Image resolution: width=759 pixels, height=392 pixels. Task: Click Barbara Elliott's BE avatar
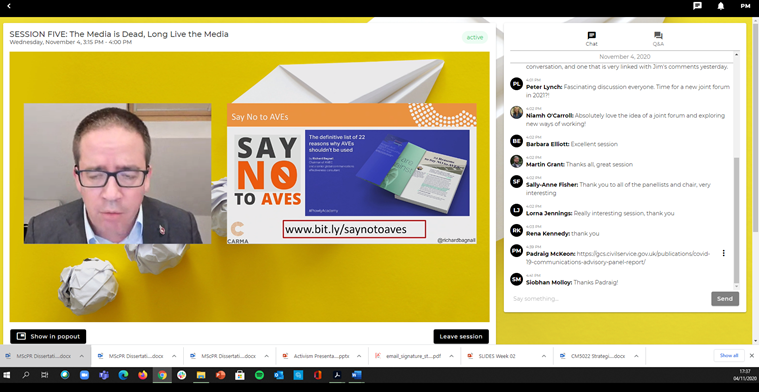click(516, 141)
